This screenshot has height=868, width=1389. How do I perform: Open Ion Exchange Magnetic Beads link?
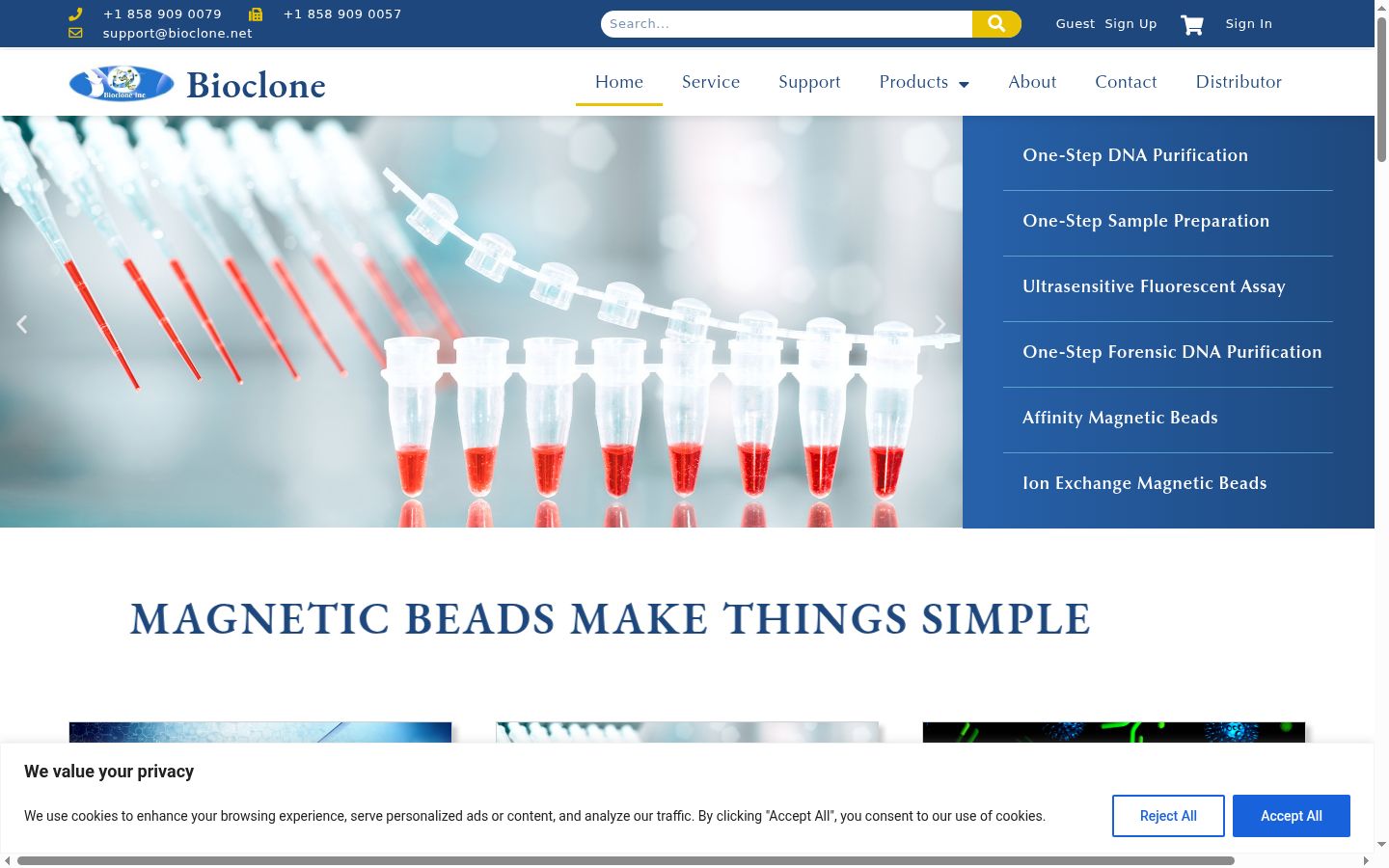tap(1145, 483)
